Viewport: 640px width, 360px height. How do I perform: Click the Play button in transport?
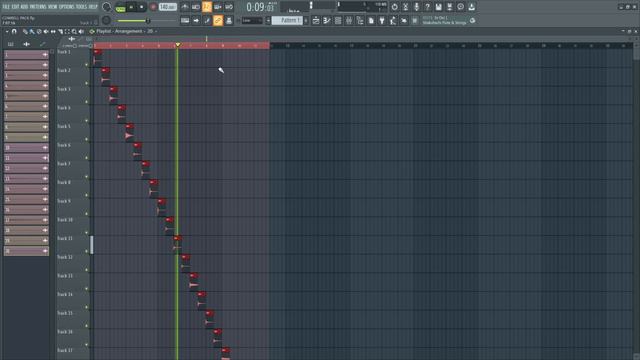pos(131,7)
